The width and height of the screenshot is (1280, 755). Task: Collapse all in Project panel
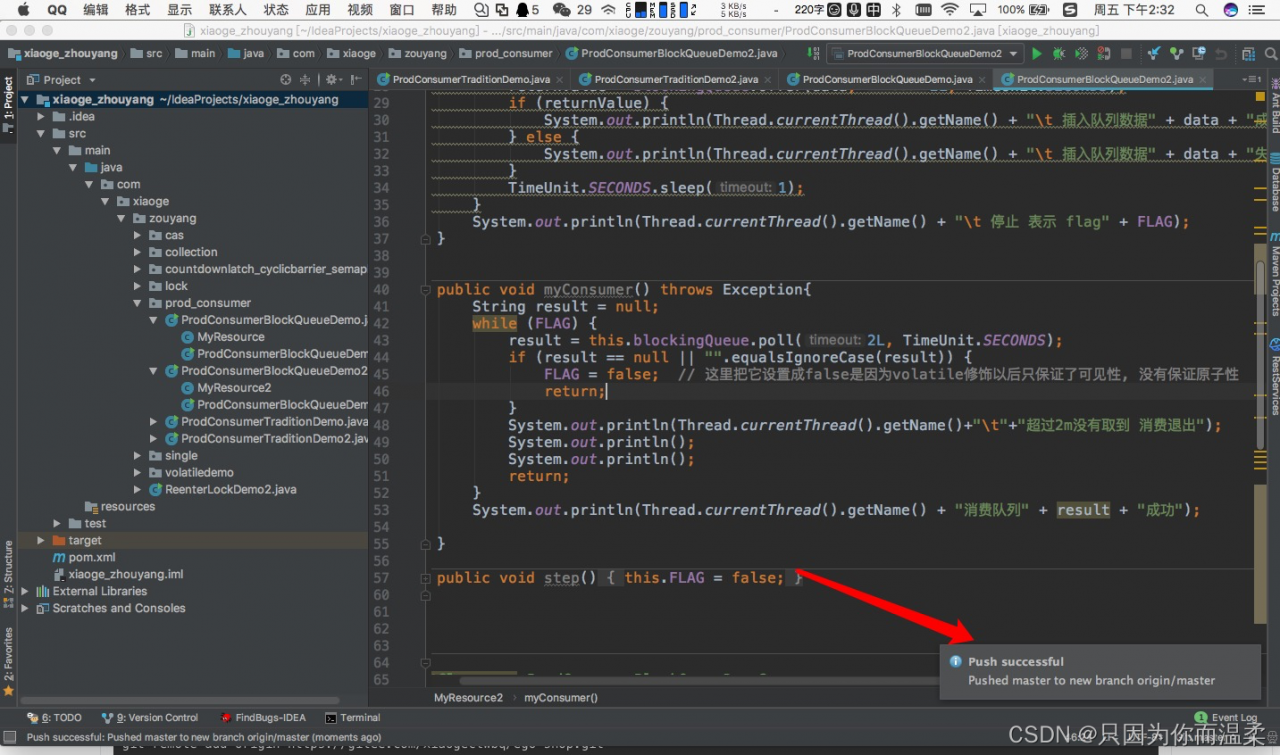305,79
